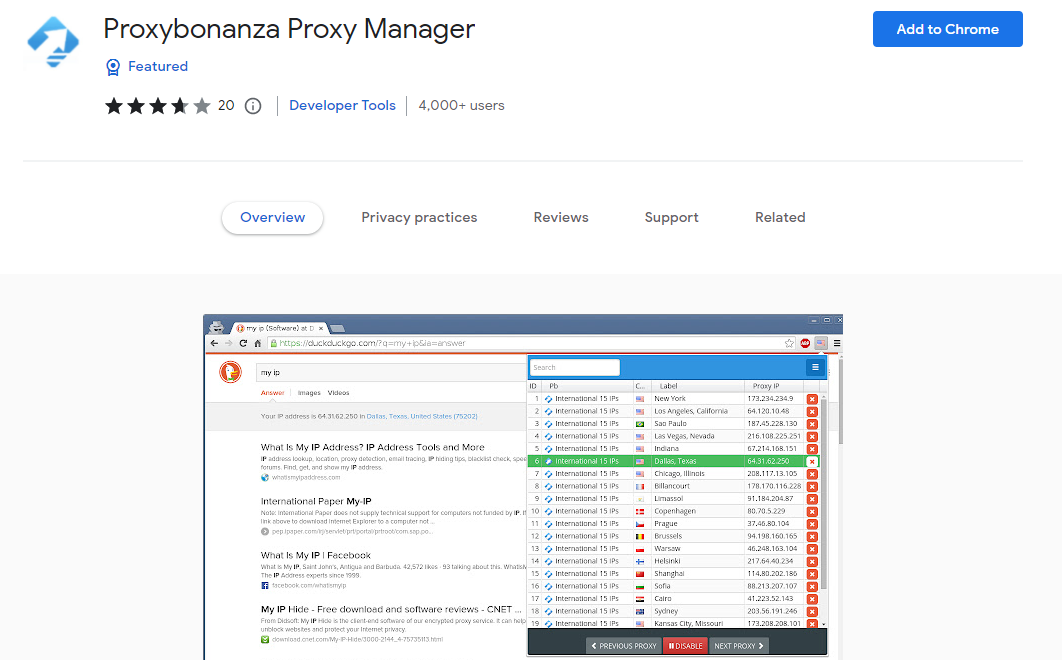Remove the Limassol proxy entry

pos(812,499)
